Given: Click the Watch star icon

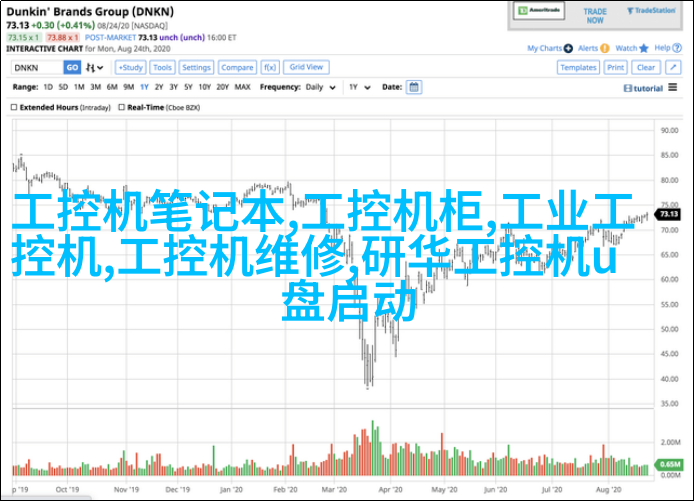Looking at the screenshot, I should [644, 48].
